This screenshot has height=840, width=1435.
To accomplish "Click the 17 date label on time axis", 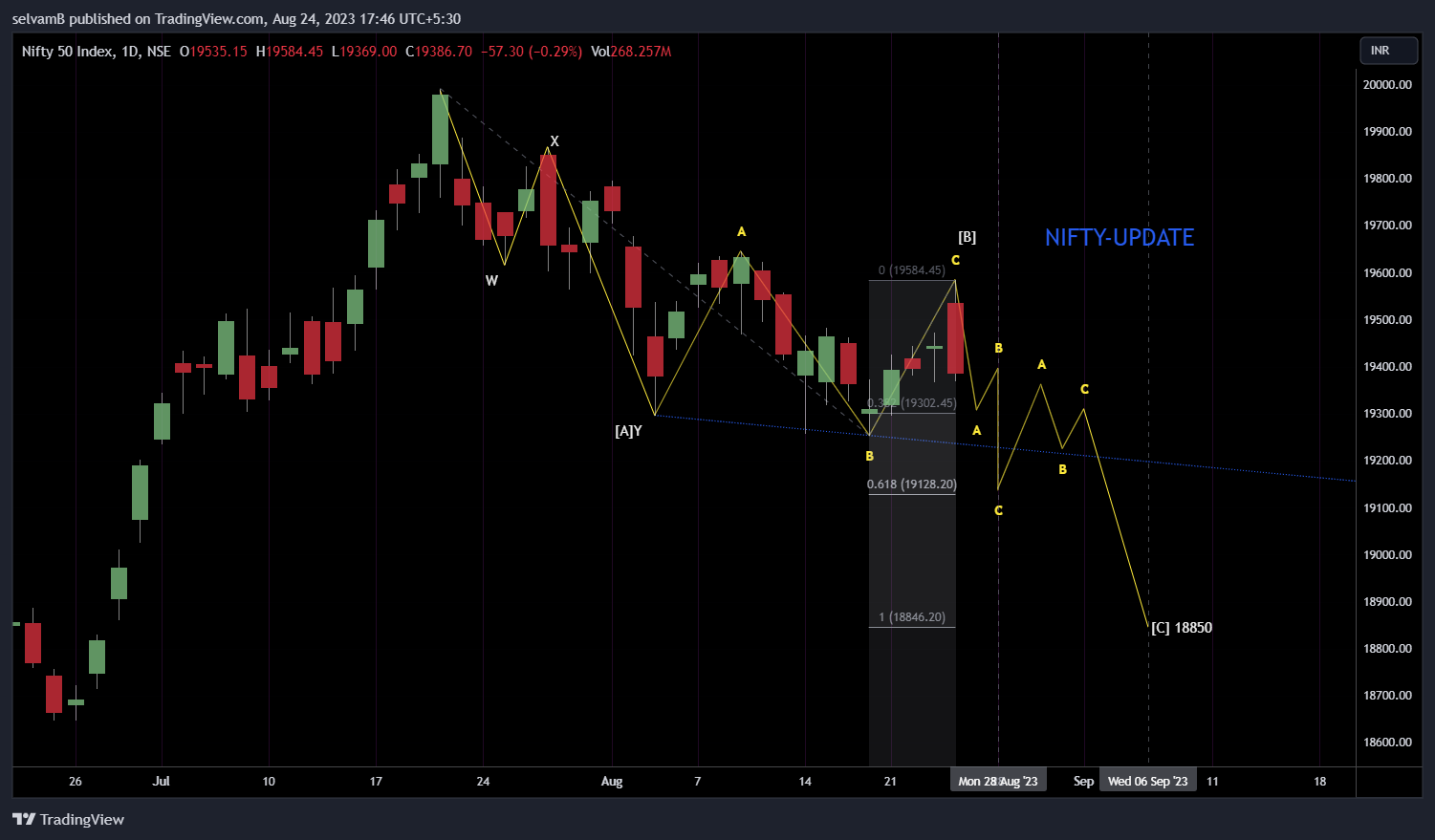I will pyautogui.click(x=376, y=781).
